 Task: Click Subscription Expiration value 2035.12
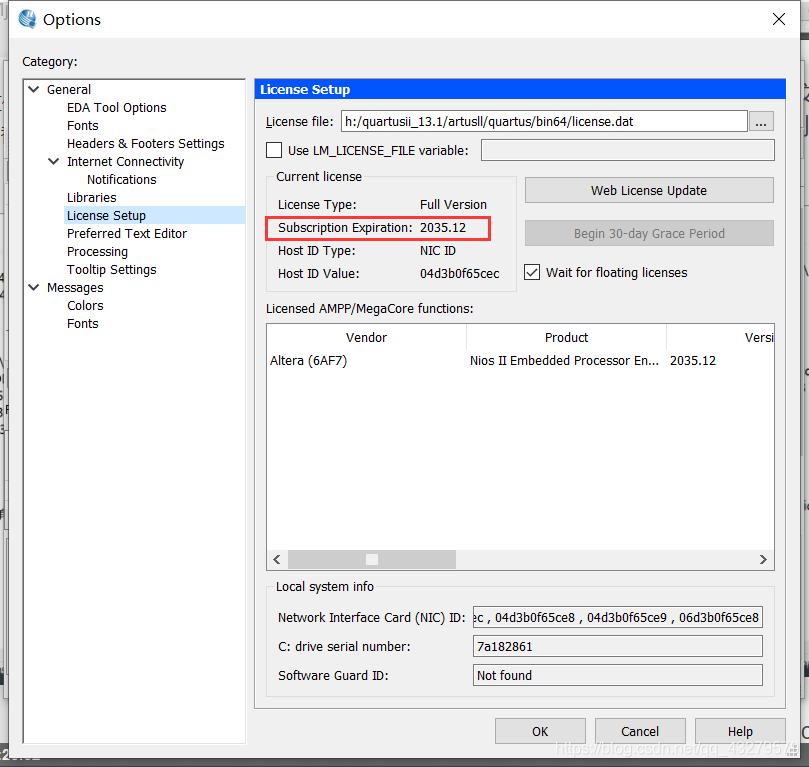[443, 228]
